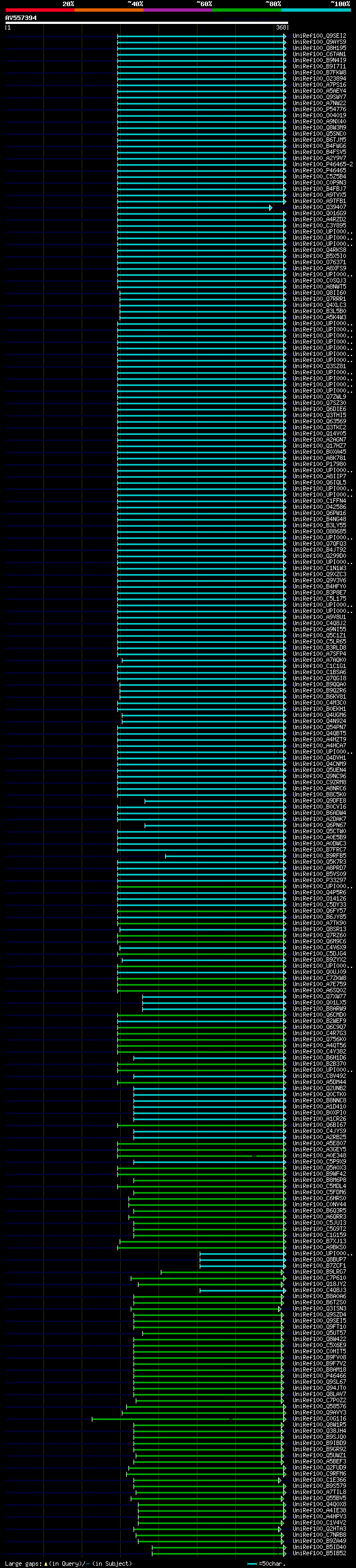Open hit UniRef100_B7FKW8

pos(319,72)
